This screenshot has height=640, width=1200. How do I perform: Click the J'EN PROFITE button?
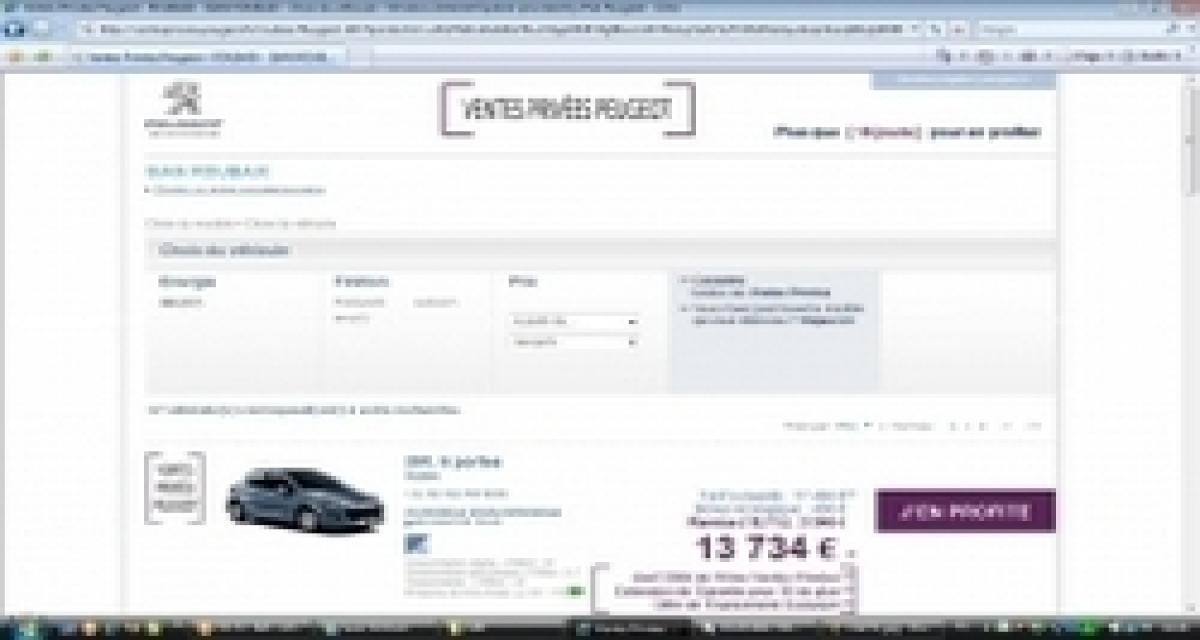(964, 511)
